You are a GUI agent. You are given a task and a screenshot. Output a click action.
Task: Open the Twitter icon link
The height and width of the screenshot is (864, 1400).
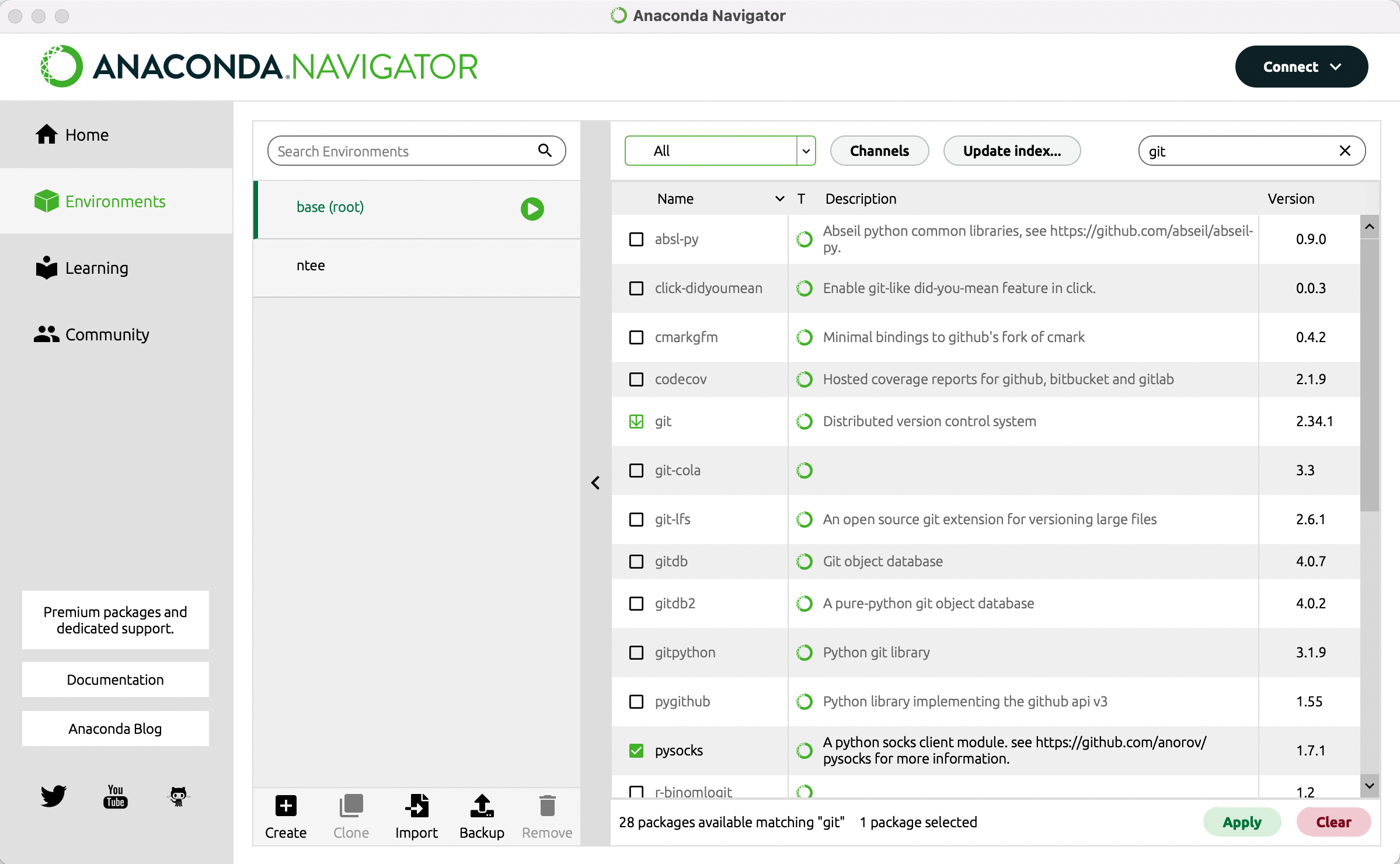tap(53, 796)
